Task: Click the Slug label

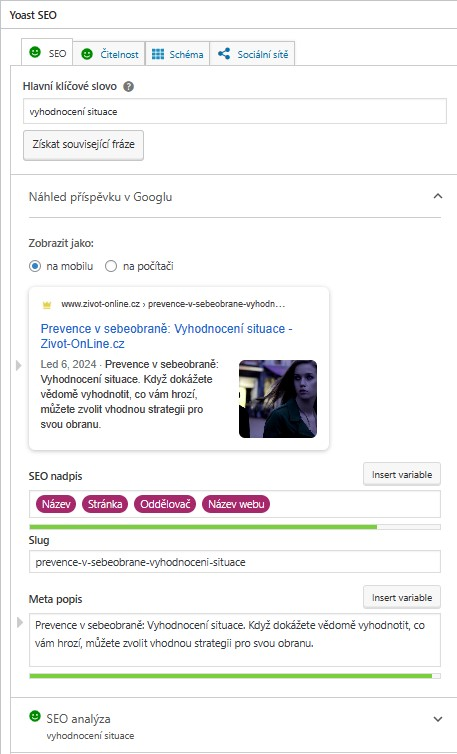Action: point(39,540)
